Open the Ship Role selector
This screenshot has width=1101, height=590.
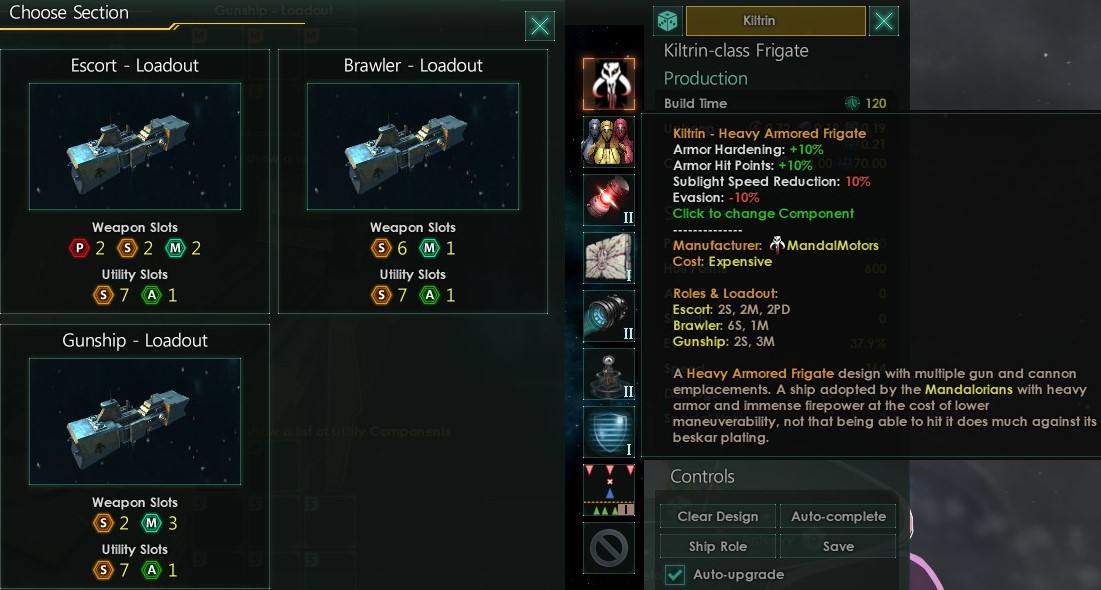(718, 546)
